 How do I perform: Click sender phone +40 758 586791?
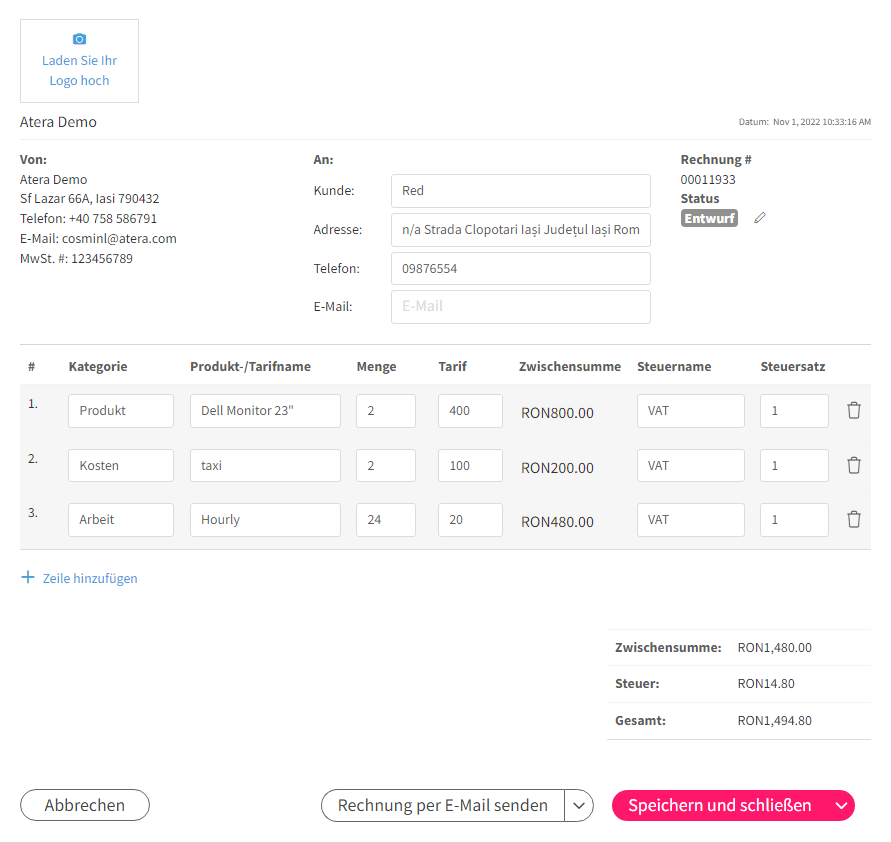(x=113, y=219)
